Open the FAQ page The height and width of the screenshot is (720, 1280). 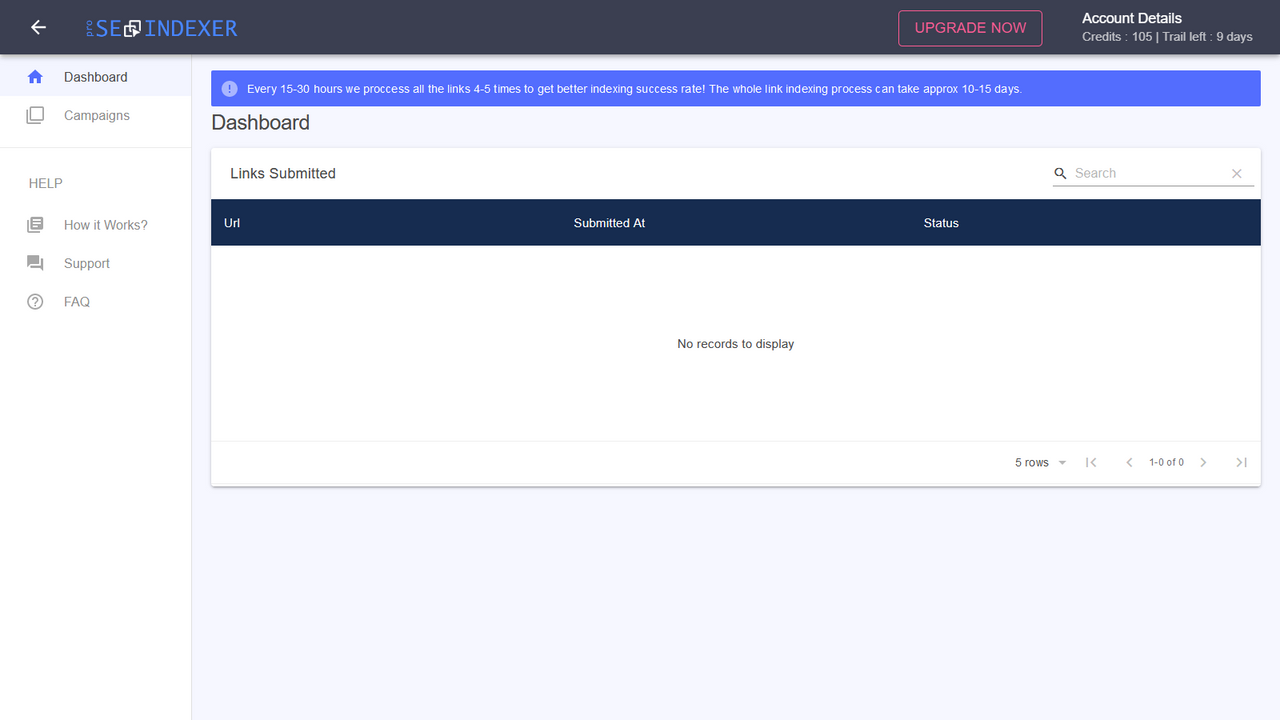[95, 301]
